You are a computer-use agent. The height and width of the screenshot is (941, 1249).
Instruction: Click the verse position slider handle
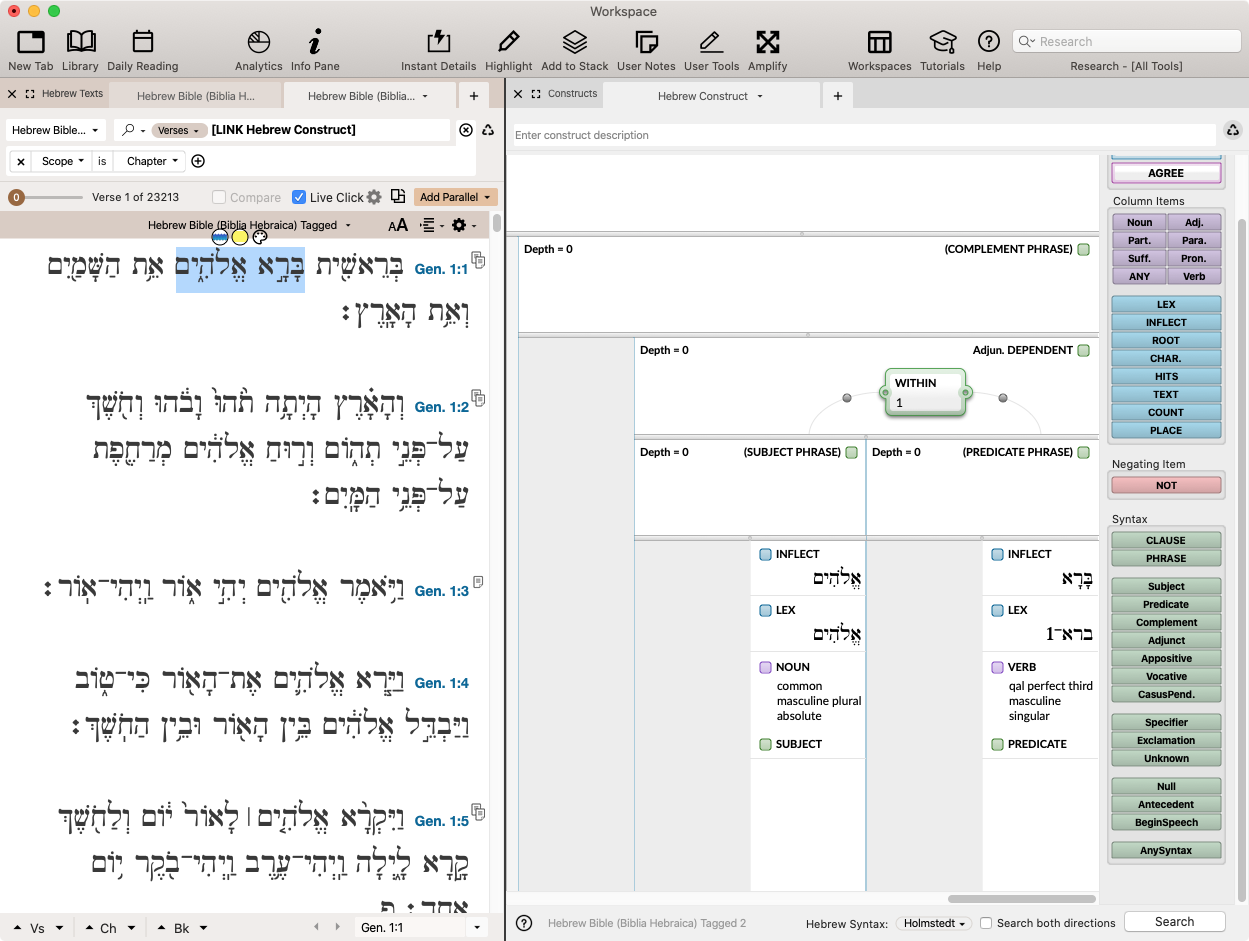coord(16,198)
